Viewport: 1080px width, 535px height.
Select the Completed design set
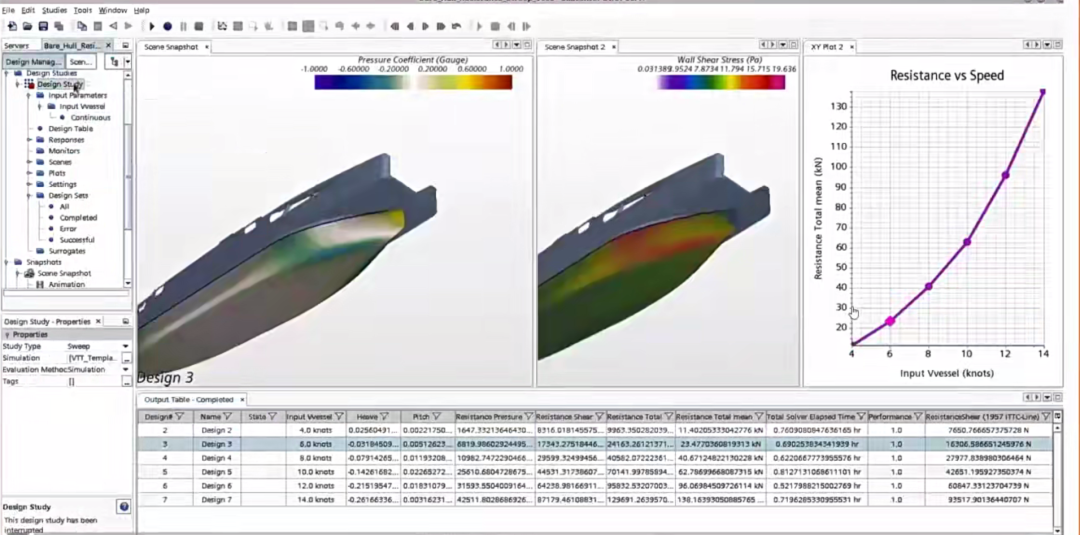[x=79, y=218]
